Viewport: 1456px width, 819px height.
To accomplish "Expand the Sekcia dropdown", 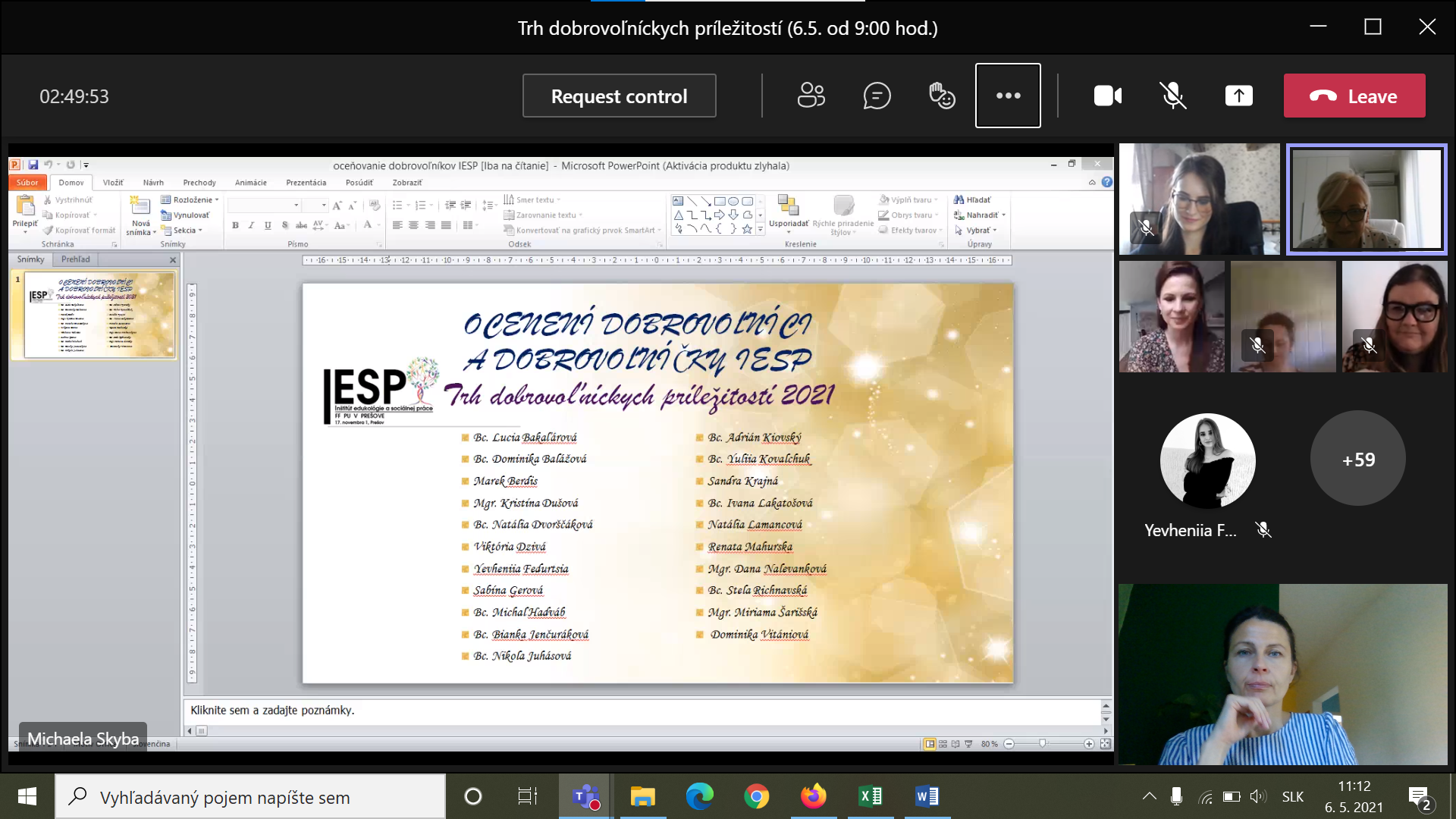I will coord(182,231).
